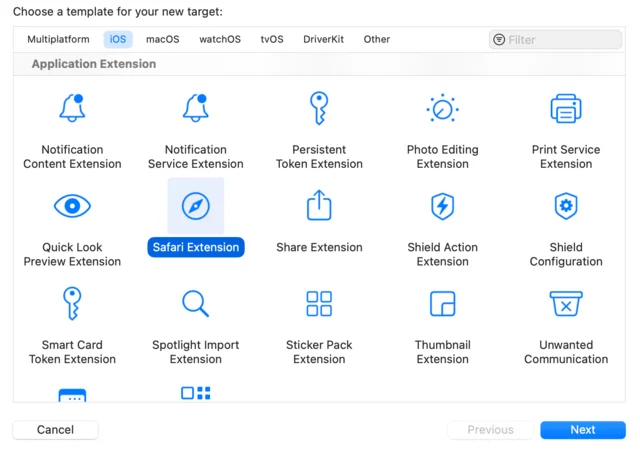Click the Previous button
The image size is (640, 451).
[x=491, y=430]
